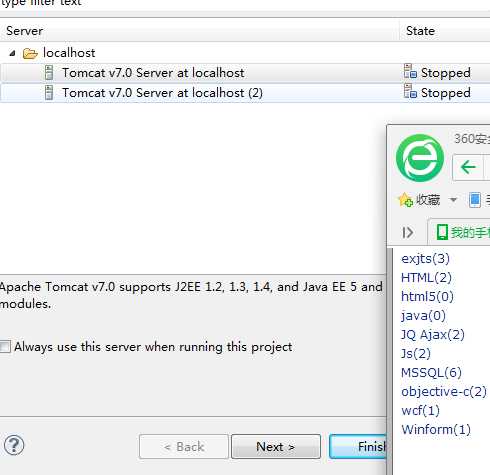Click the Stopped text for first Tomcat server
Screen dimensions: 490x475
(446, 73)
